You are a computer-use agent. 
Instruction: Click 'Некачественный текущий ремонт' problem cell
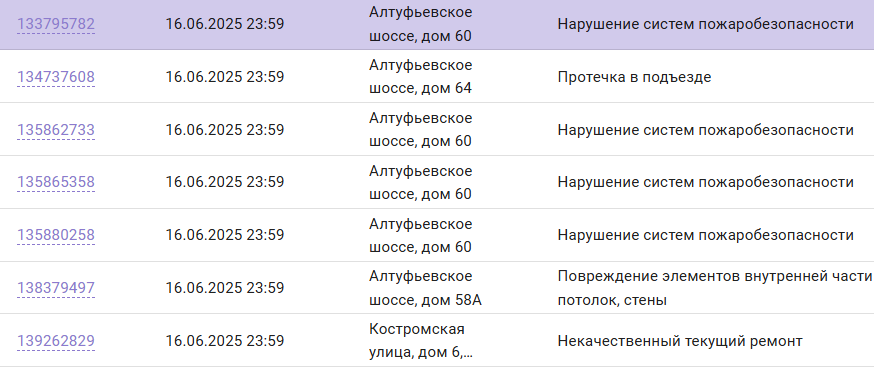679,341
